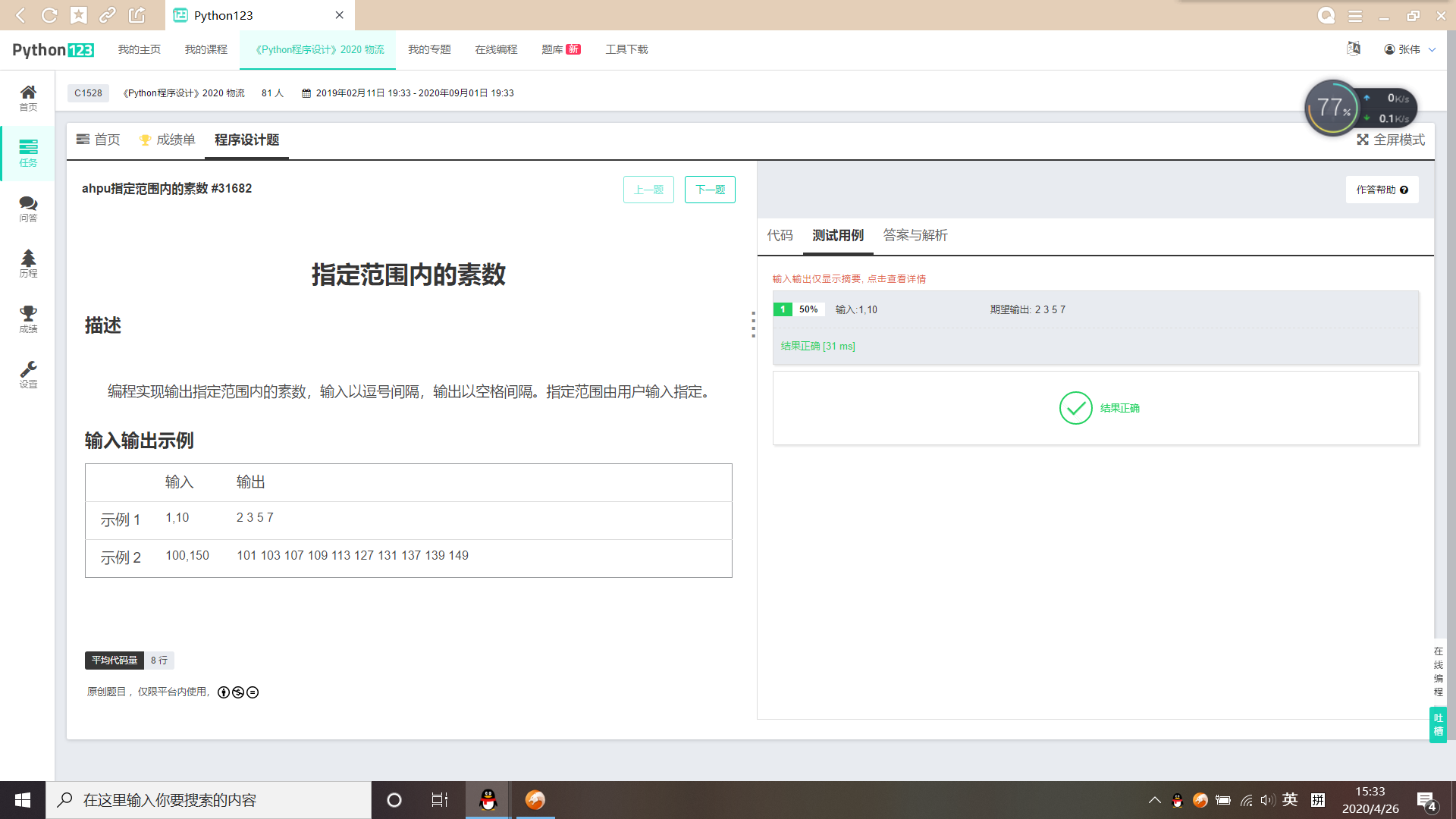Open the 作答帮助 help button
1456x819 pixels.
click(x=1382, y=190)
